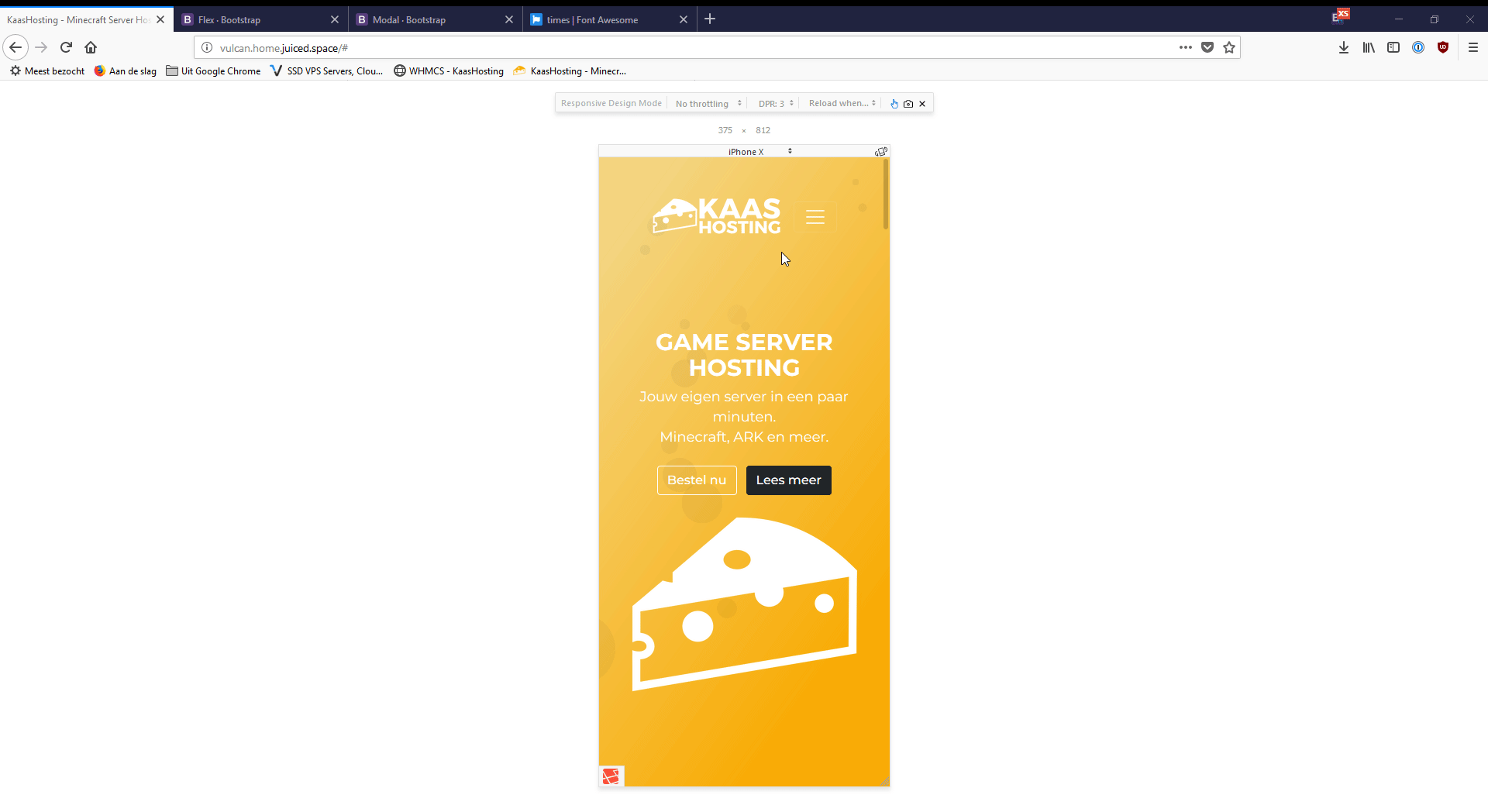Toggle the site hamburger navigation menu
Screen dimensions: 1488x812
point(815,218)
